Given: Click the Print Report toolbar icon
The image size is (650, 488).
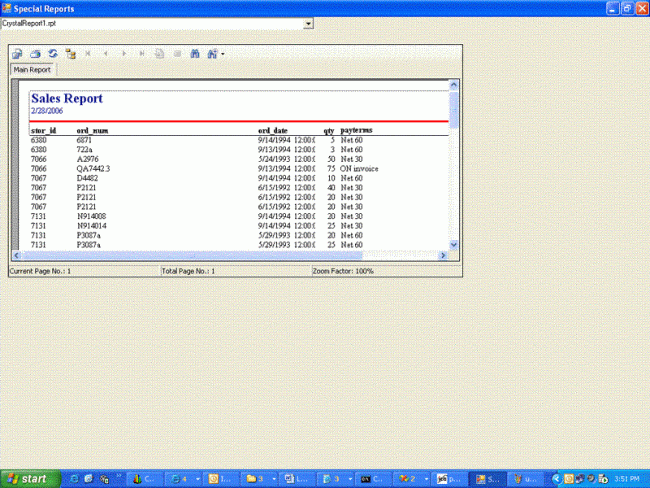Looking at the screenshot, I should pyautogui.click(x=35, y=54).
